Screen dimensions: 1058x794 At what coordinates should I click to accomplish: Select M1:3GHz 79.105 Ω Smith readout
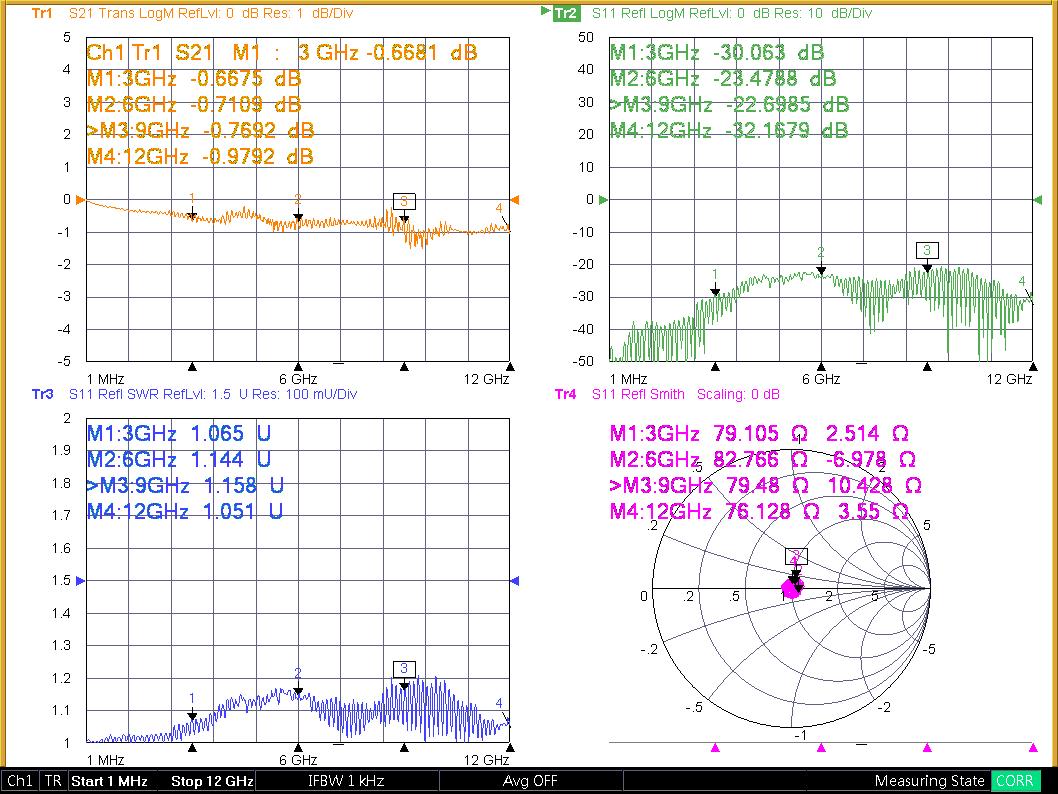pyautogui.click(x=759, y=433)
